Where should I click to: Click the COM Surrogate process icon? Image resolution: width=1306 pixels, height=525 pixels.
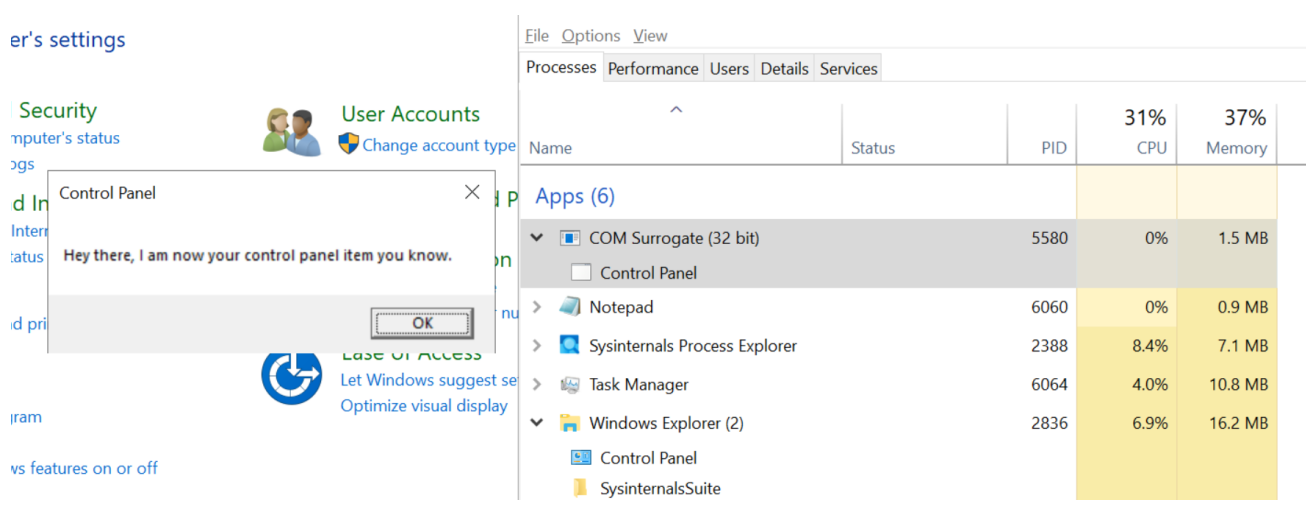[570, 239]
